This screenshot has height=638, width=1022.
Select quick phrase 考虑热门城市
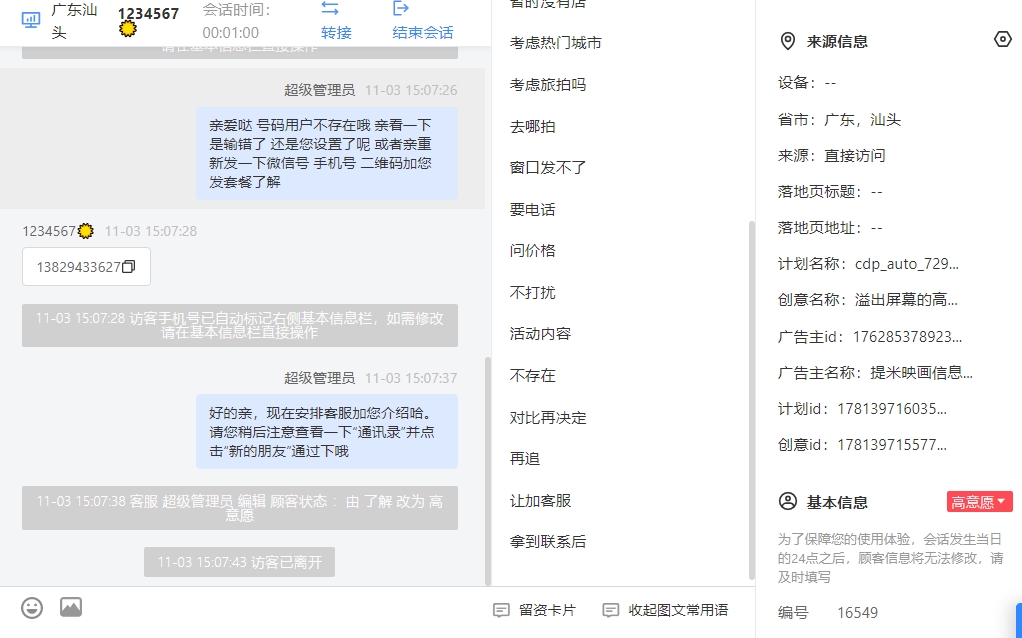(x=555, y=43)
